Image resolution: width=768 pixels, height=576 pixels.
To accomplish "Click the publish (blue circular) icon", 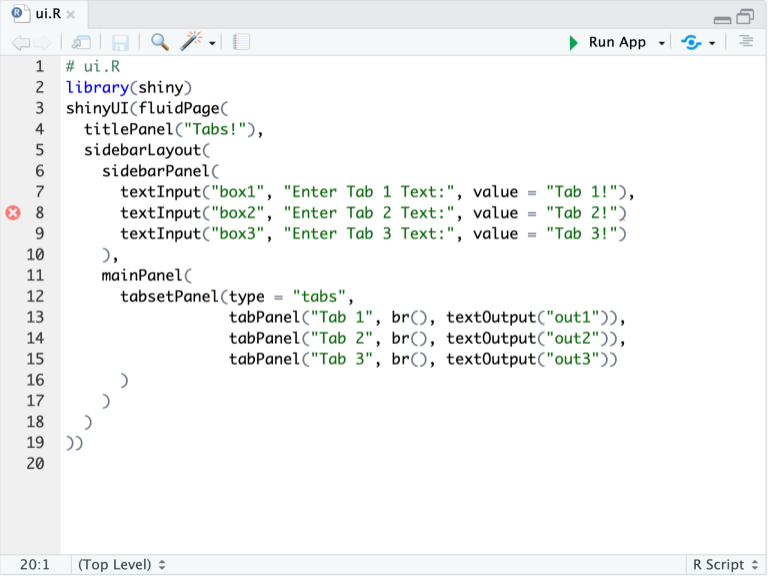I will point(691,42).
